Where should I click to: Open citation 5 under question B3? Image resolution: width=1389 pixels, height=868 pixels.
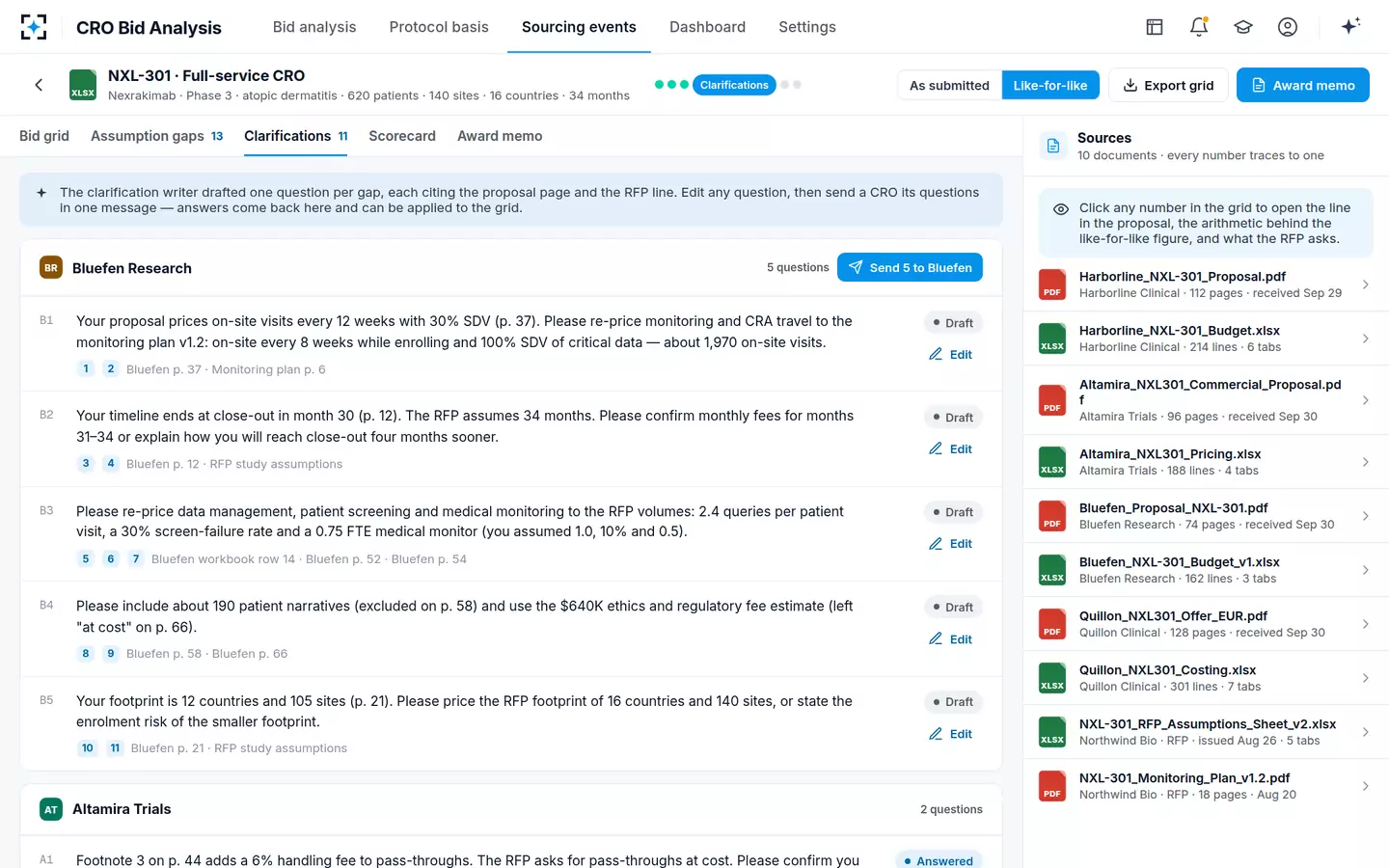(86, 558)
